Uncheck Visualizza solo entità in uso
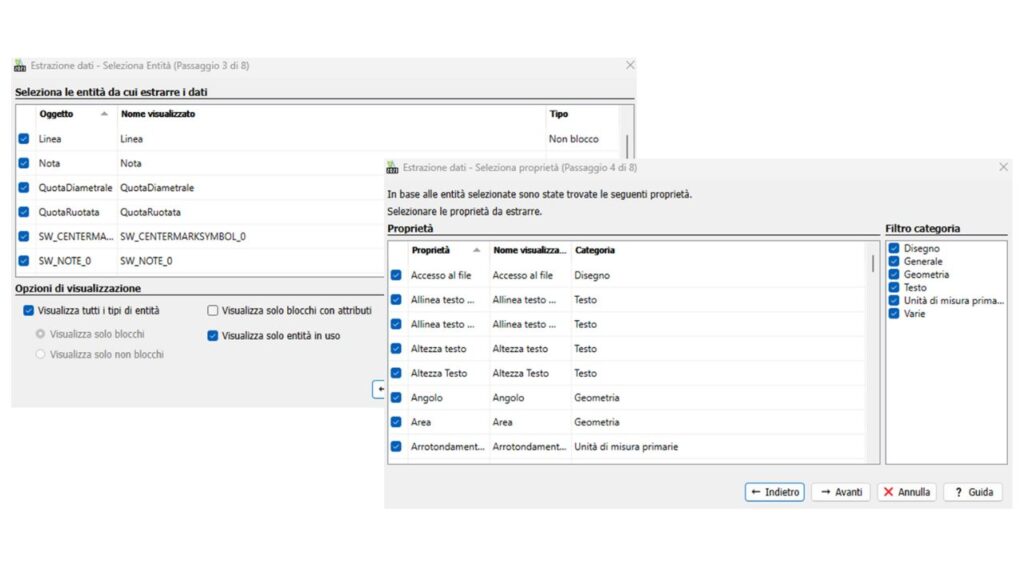 [x=212, y=336]
